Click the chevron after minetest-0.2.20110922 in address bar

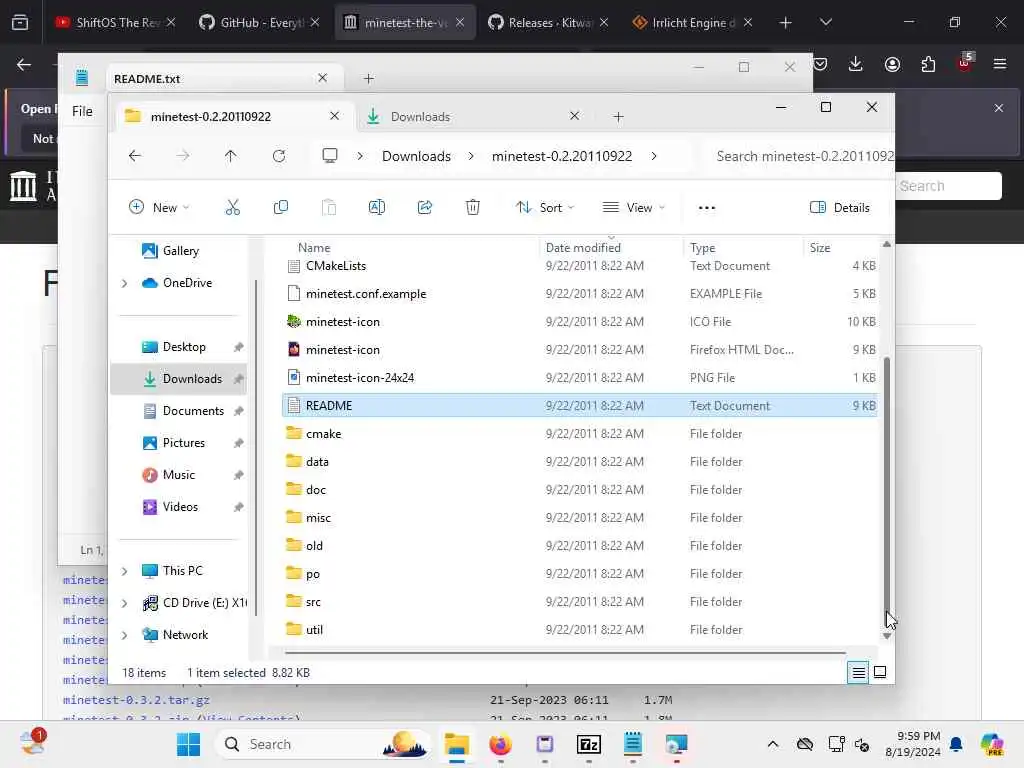pyautogui.click(x=654, y=156)
